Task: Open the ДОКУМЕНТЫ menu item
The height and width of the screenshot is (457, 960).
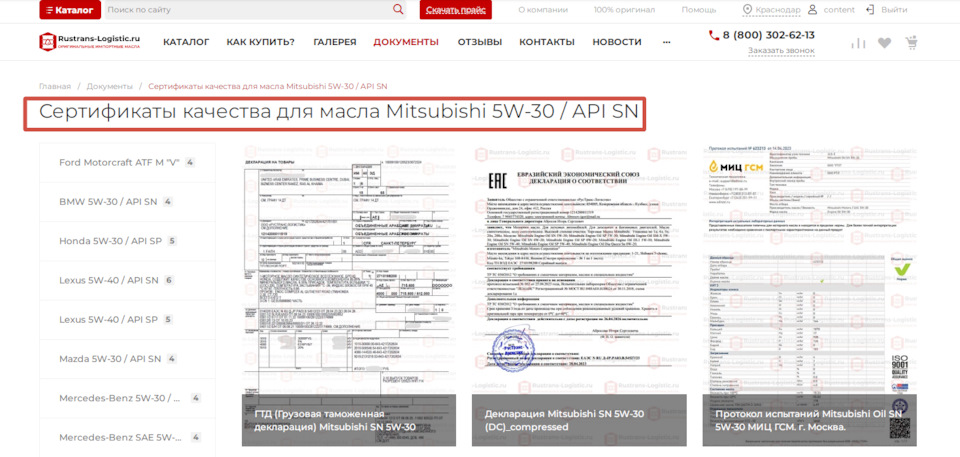Action: [406, 42]
